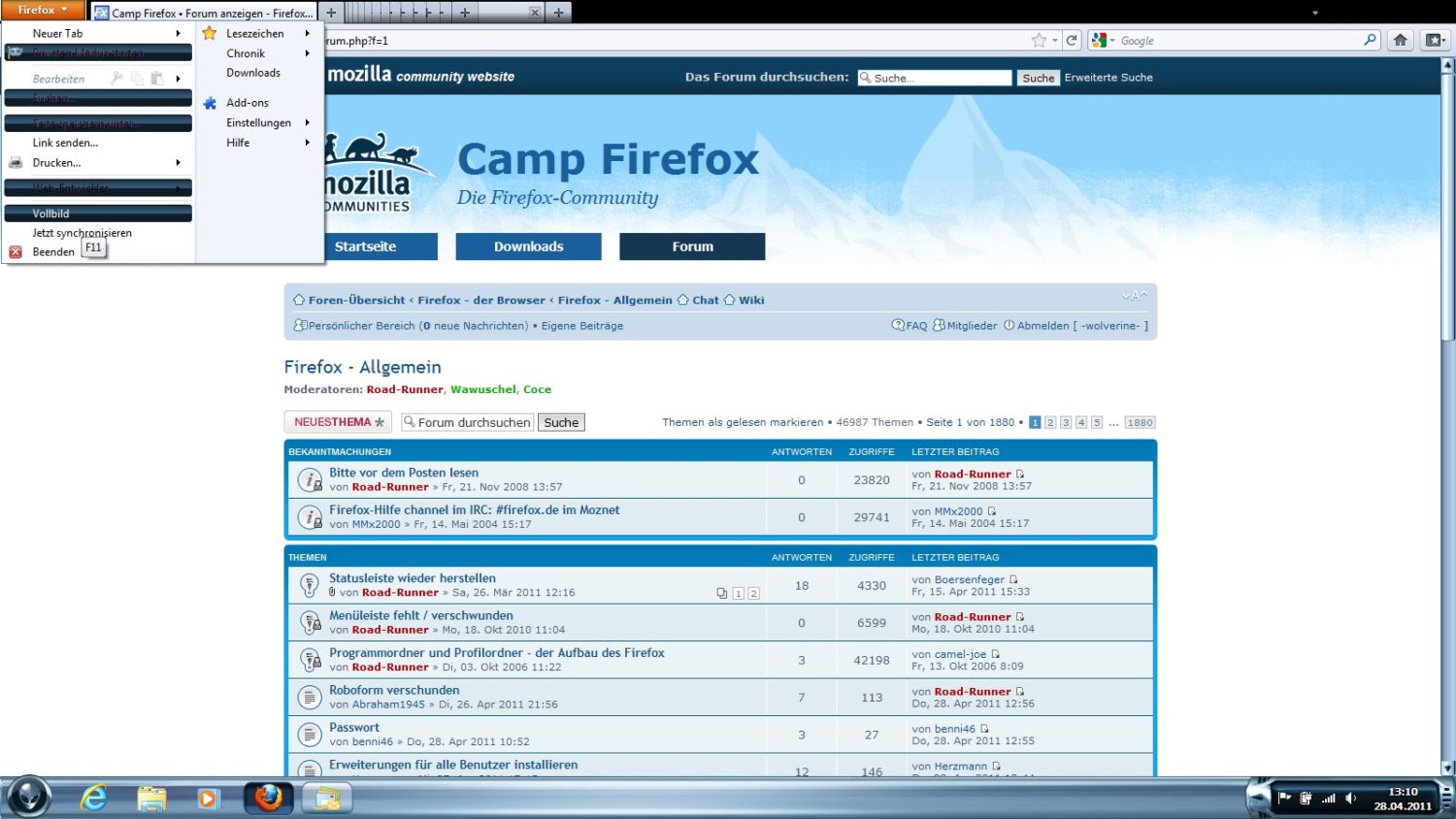Click Themen als gelesen markieren link
Viewport: 1456px width, 819px height.
point(743,422)
